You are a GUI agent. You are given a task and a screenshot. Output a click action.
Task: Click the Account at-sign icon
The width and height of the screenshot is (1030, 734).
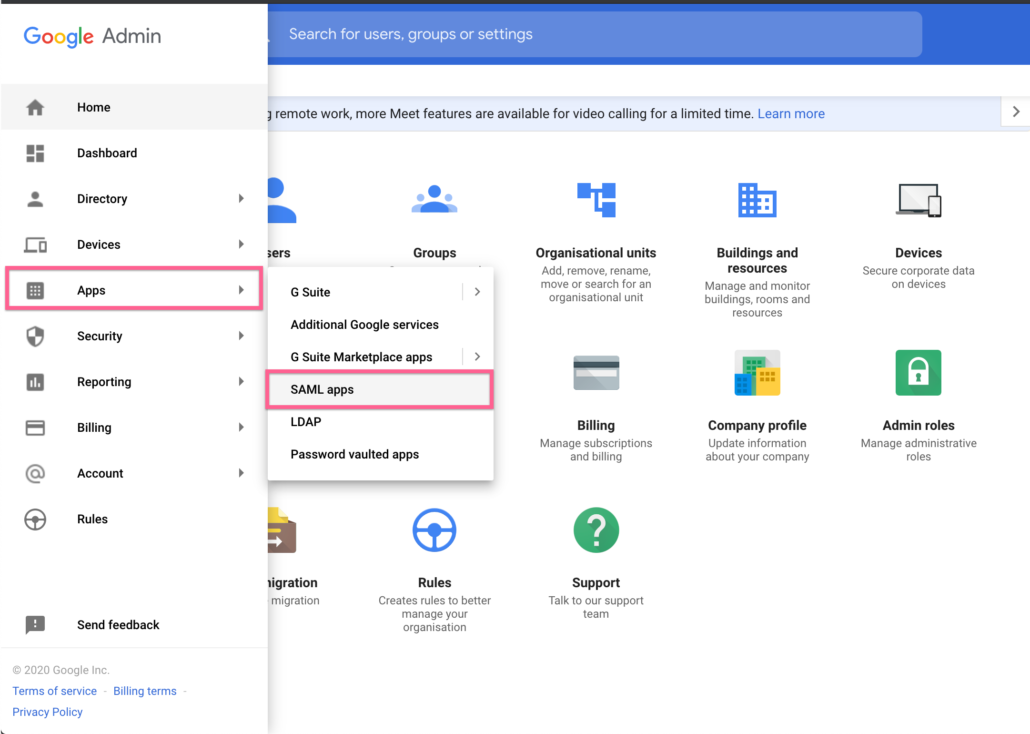click(x=35, y=473)
